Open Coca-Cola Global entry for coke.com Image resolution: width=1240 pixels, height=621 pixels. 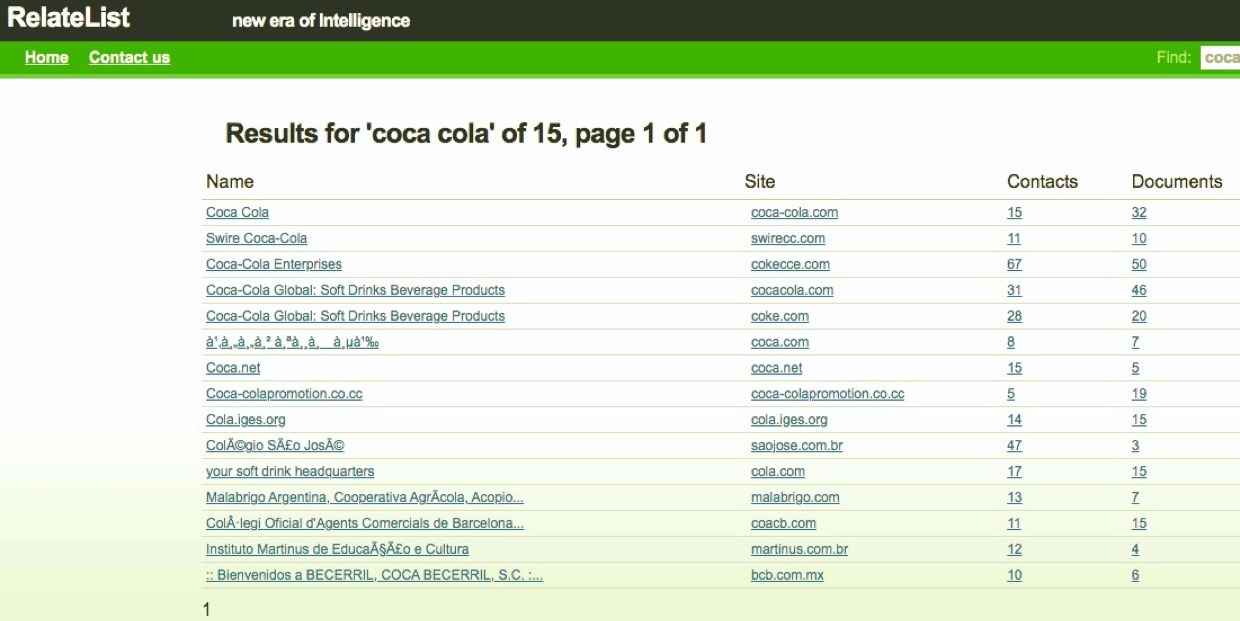point(355,316)
